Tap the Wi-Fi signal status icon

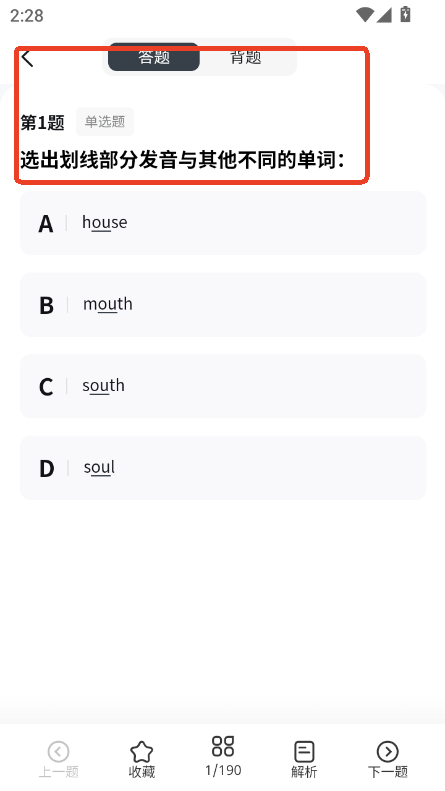(364, 15)
